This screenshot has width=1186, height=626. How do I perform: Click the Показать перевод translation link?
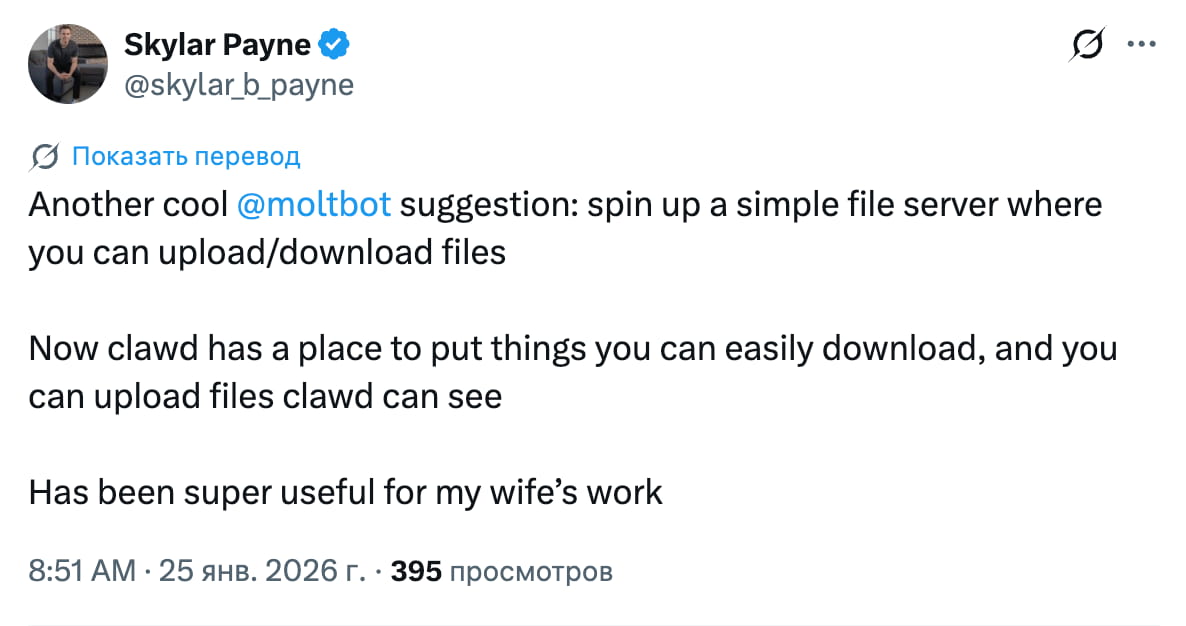click(186, 157)
